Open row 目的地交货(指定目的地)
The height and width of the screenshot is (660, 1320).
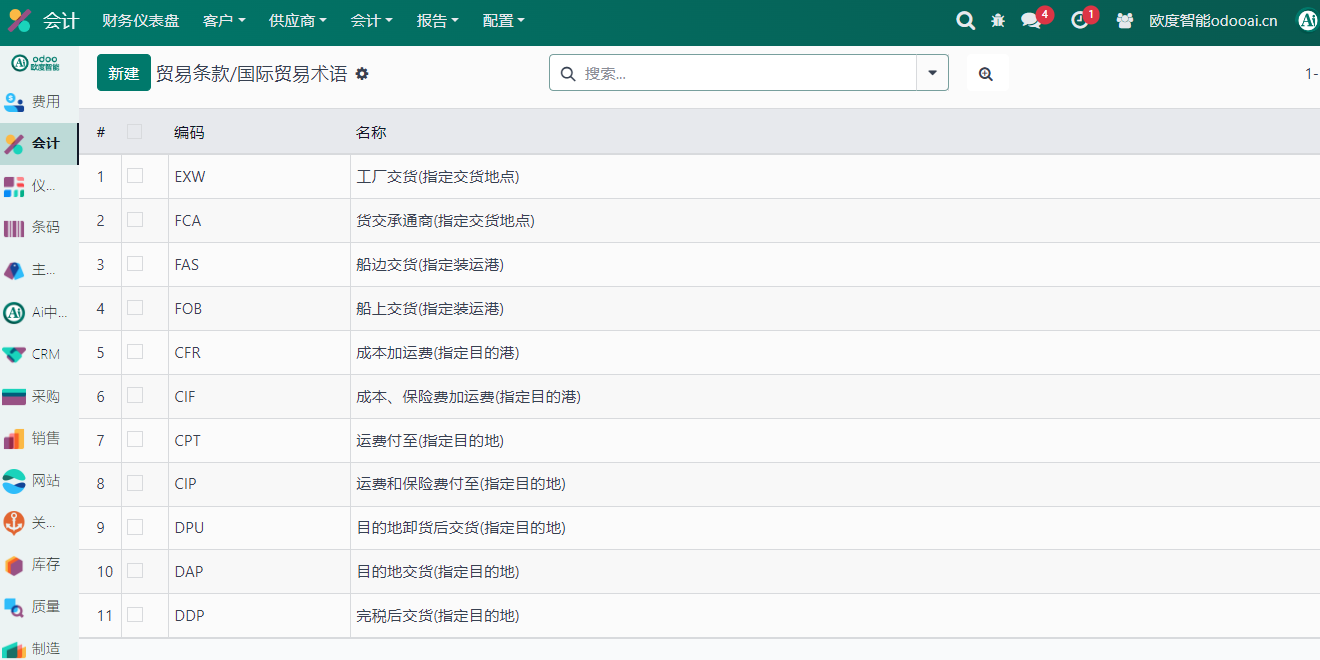click(438, 572)
